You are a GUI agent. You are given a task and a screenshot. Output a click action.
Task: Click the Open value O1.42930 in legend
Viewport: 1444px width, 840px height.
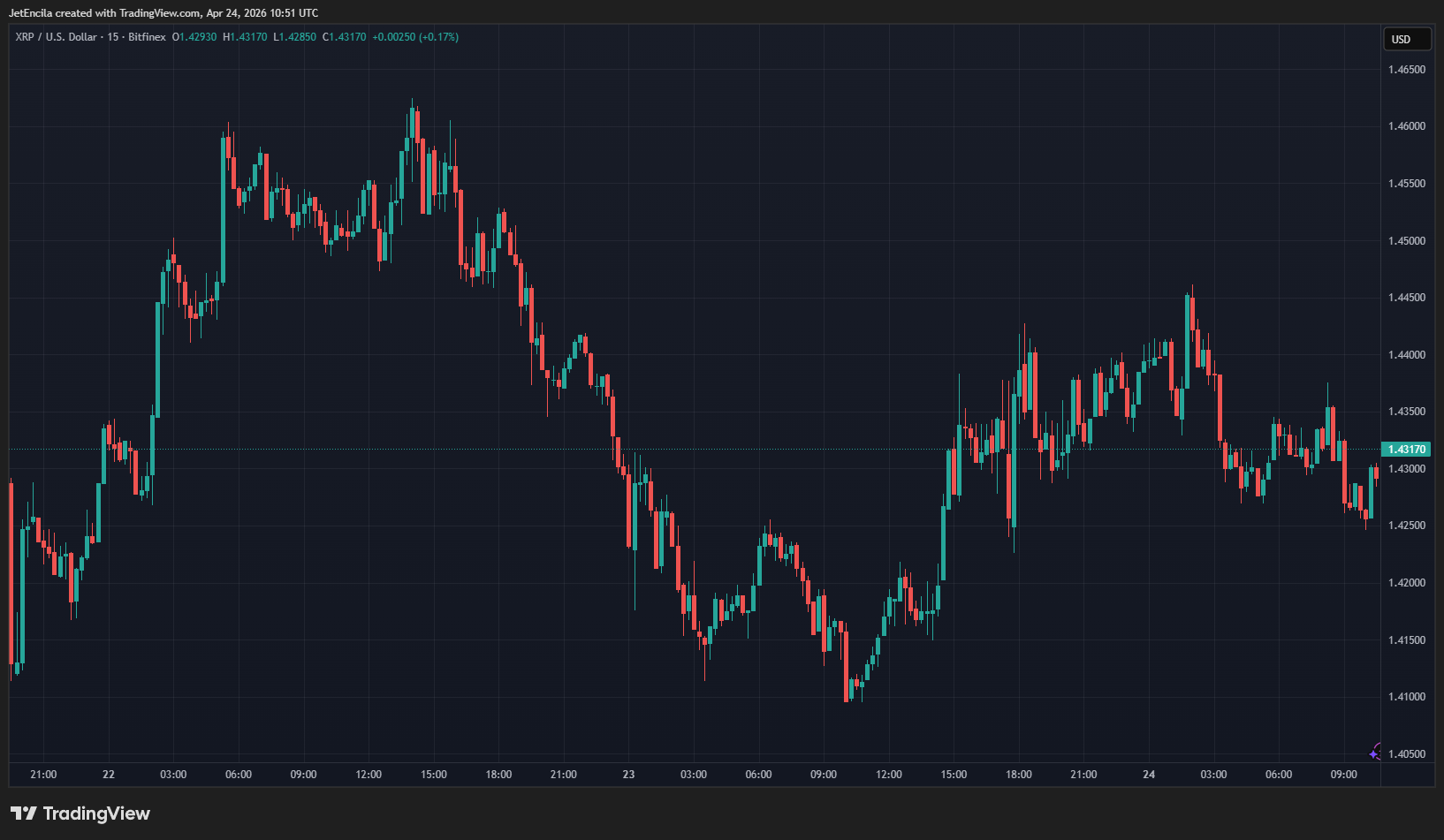[194, 37]
